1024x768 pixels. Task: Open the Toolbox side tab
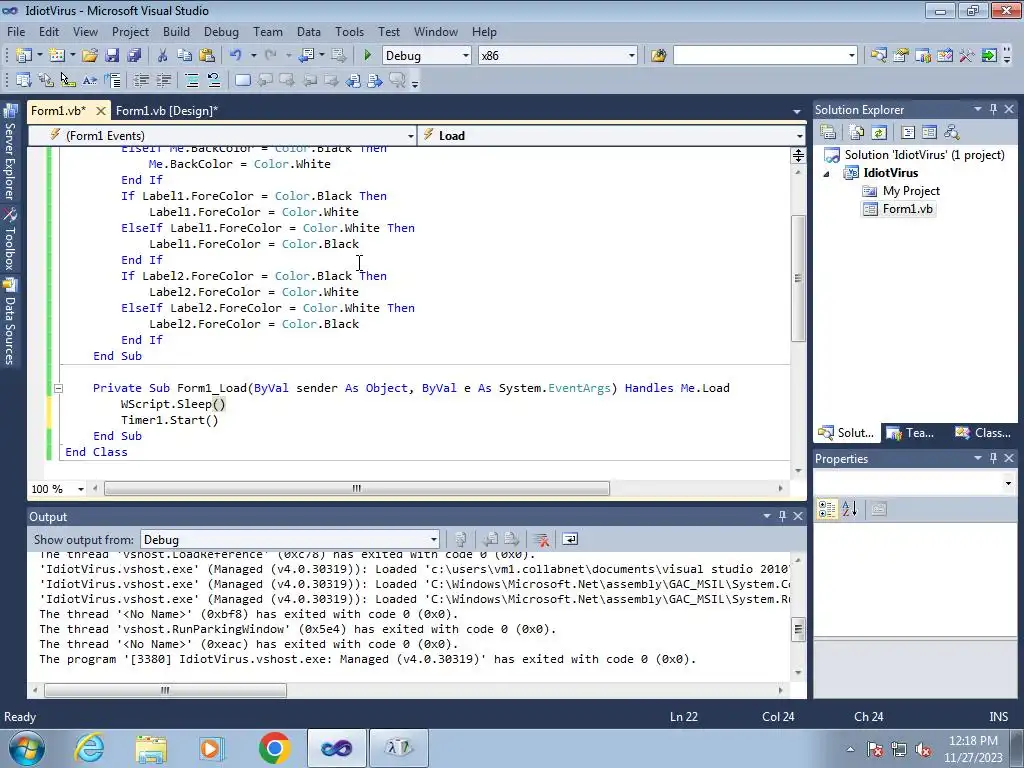click(10, 239)
